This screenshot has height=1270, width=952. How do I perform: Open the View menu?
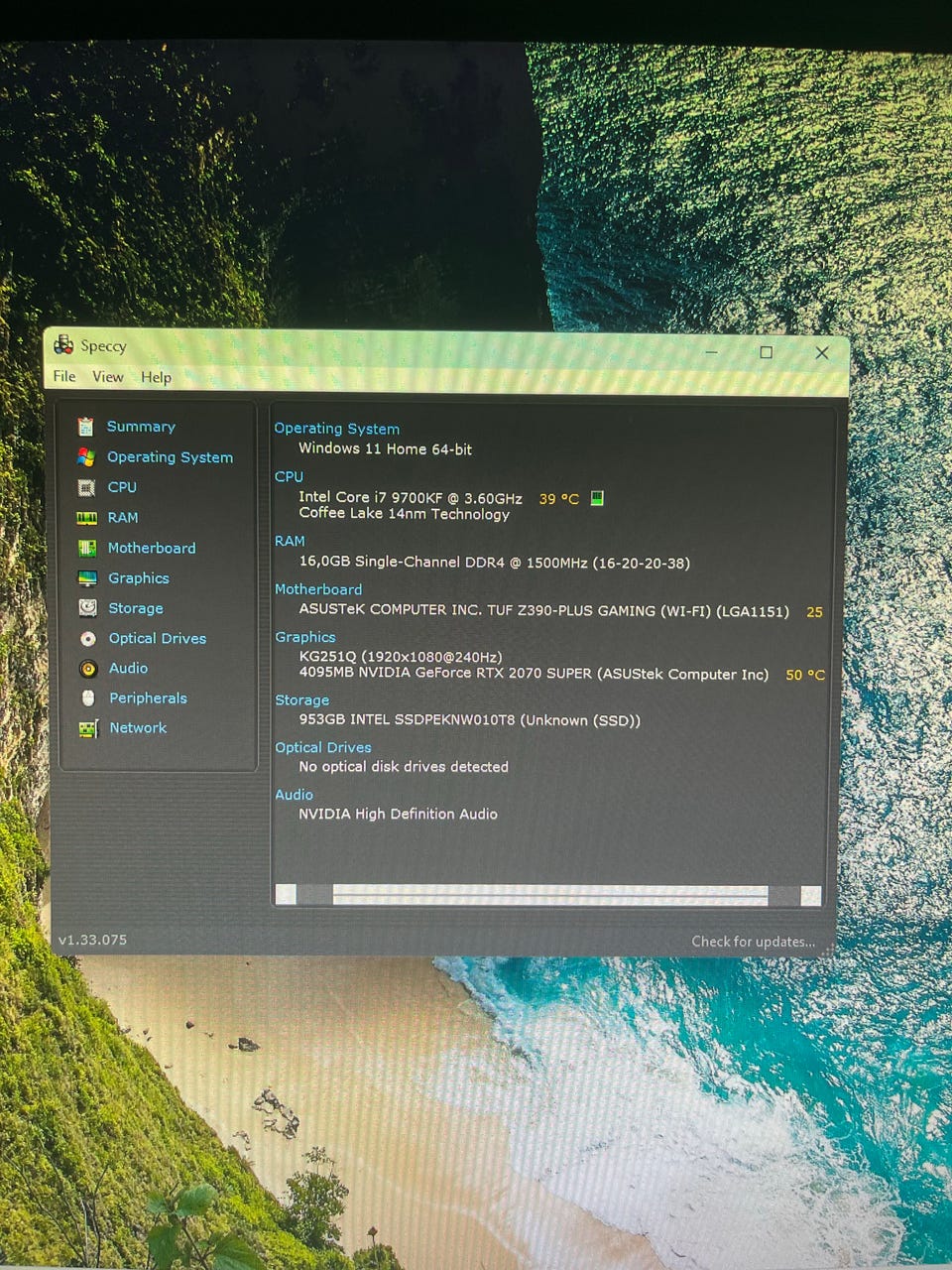(108, 377)
